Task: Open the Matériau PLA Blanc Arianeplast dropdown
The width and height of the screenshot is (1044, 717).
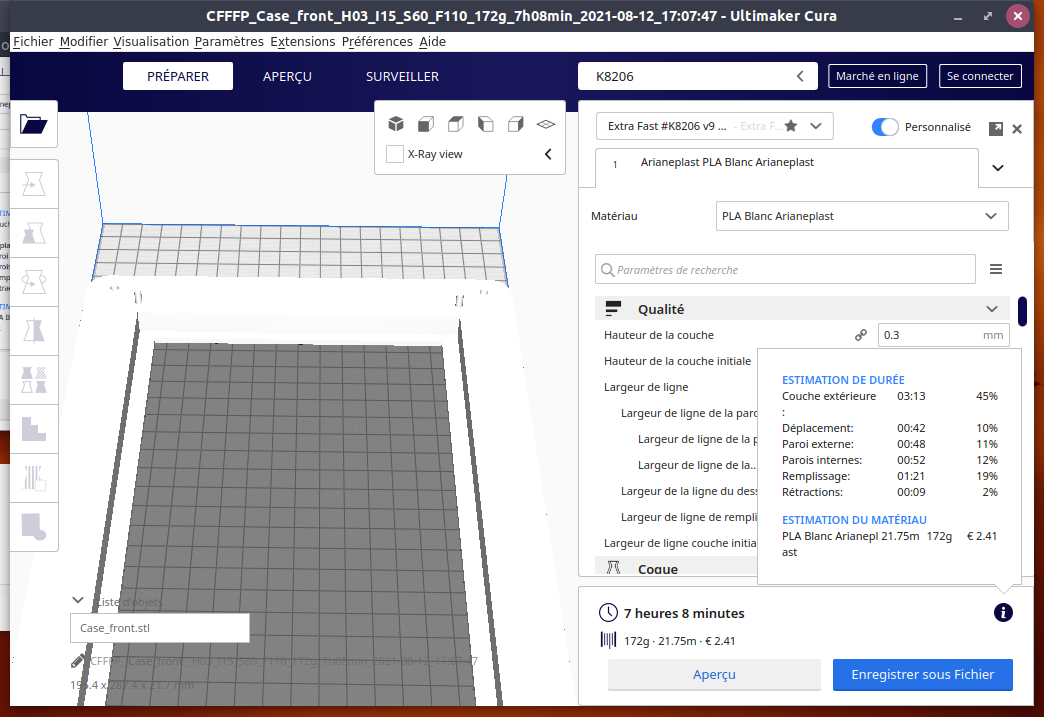Action: click(862, 216)
